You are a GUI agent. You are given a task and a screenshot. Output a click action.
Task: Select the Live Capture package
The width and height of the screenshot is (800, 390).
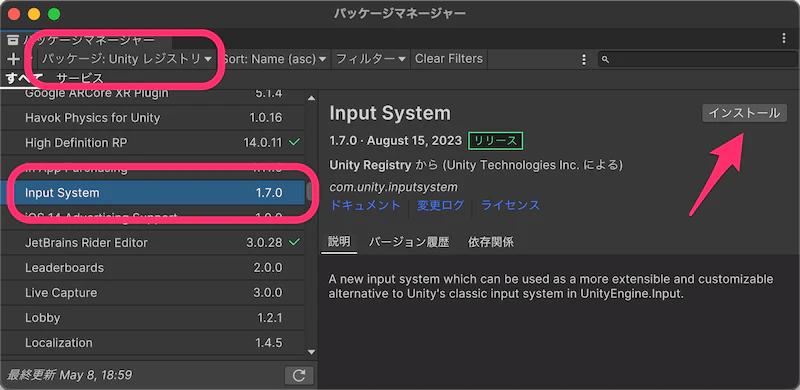(153, 292)
